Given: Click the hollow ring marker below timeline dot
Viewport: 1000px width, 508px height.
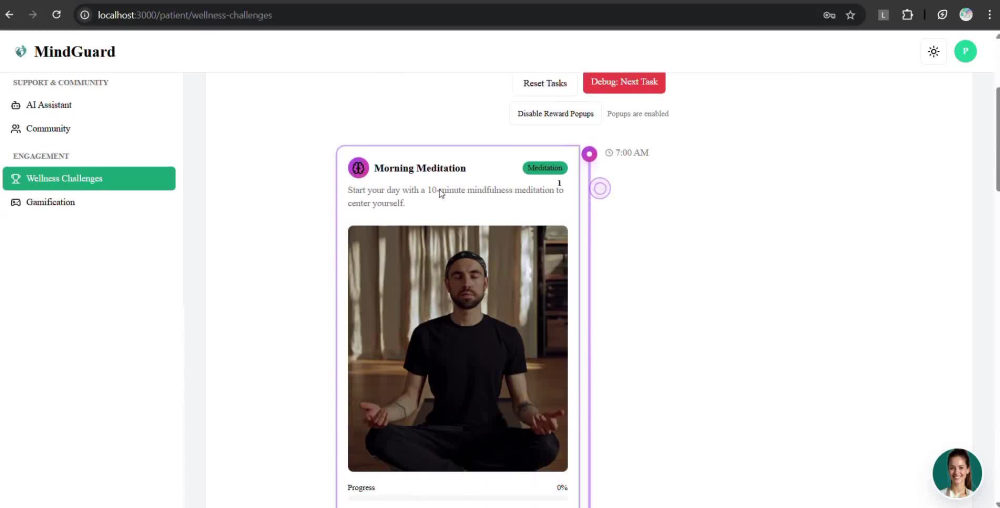Looking at the screenshot, I should point(599,189).
